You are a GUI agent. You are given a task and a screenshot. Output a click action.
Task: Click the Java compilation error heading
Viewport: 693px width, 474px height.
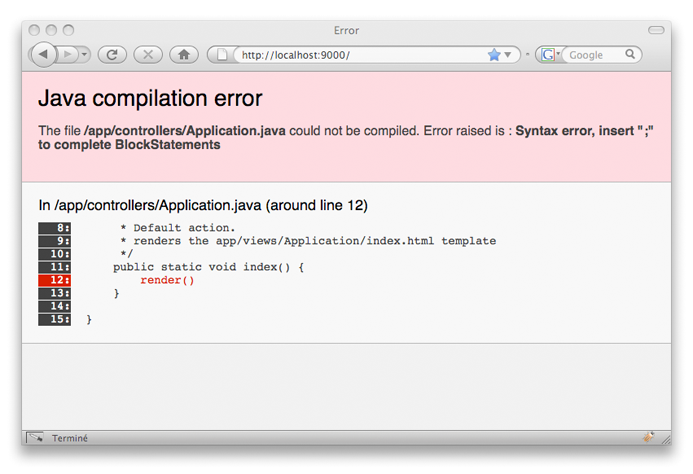click(x=150, y=99)
